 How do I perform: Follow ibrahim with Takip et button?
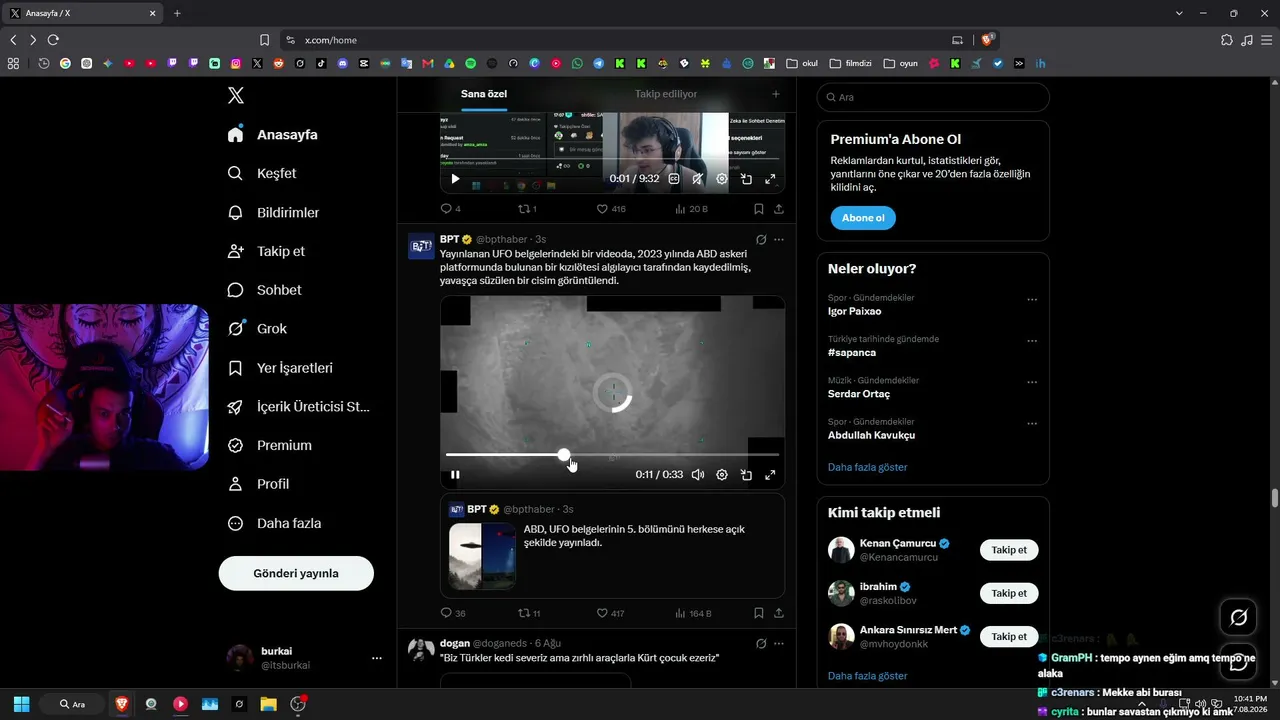coord(1009,593)
